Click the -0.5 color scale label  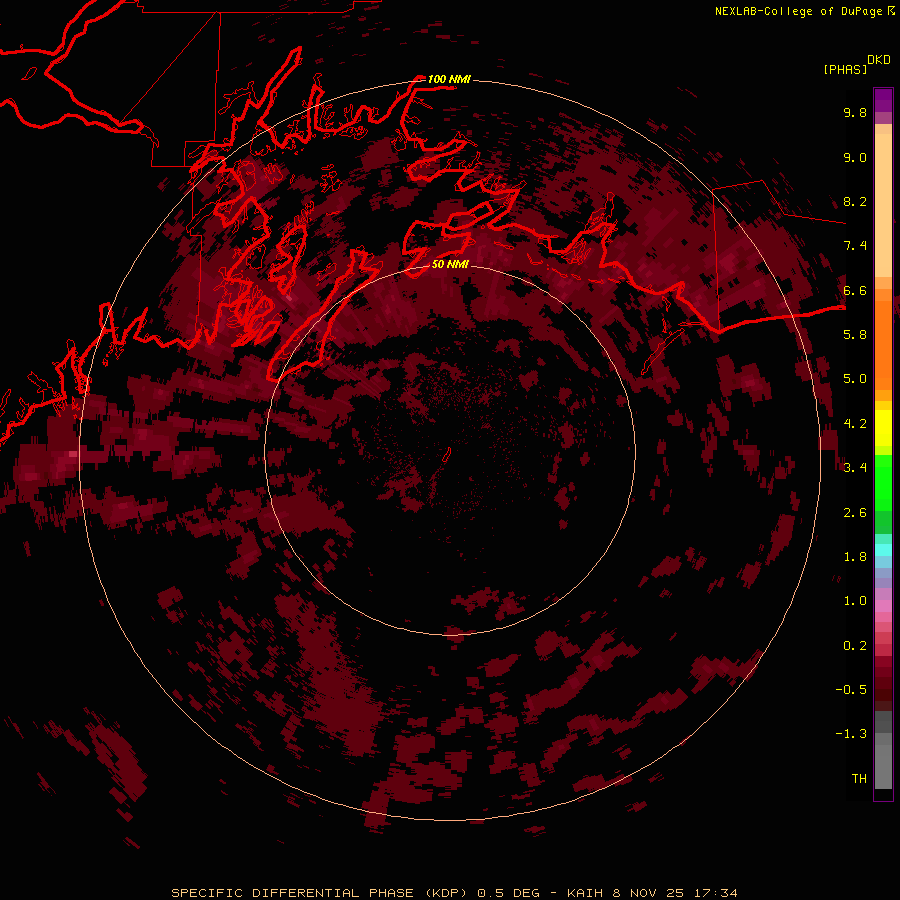[851, 690]
